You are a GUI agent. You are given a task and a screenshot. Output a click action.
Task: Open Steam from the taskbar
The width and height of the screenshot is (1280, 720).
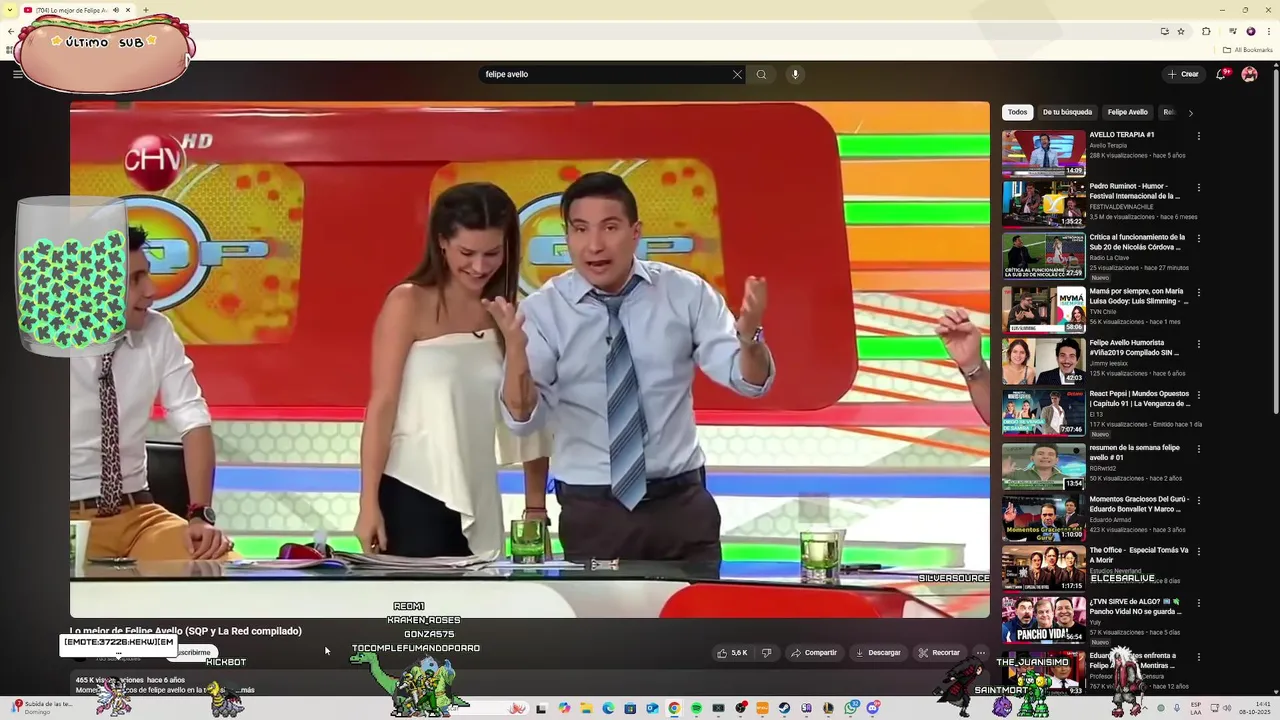(x=784, y=708)
